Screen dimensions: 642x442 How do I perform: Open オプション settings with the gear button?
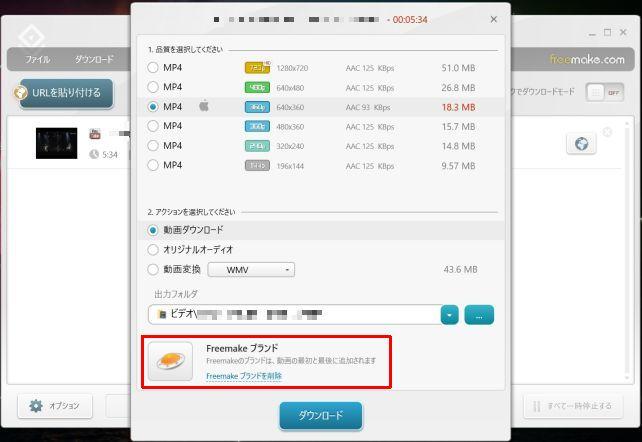tap(55, 406)
